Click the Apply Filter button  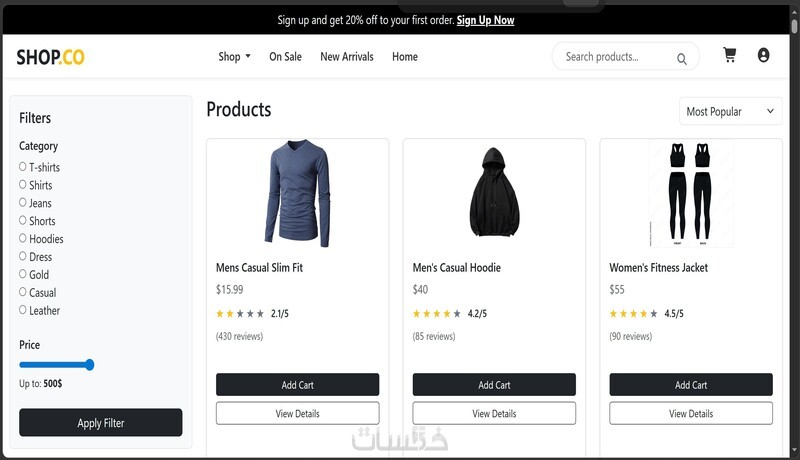tap(101, 423)
